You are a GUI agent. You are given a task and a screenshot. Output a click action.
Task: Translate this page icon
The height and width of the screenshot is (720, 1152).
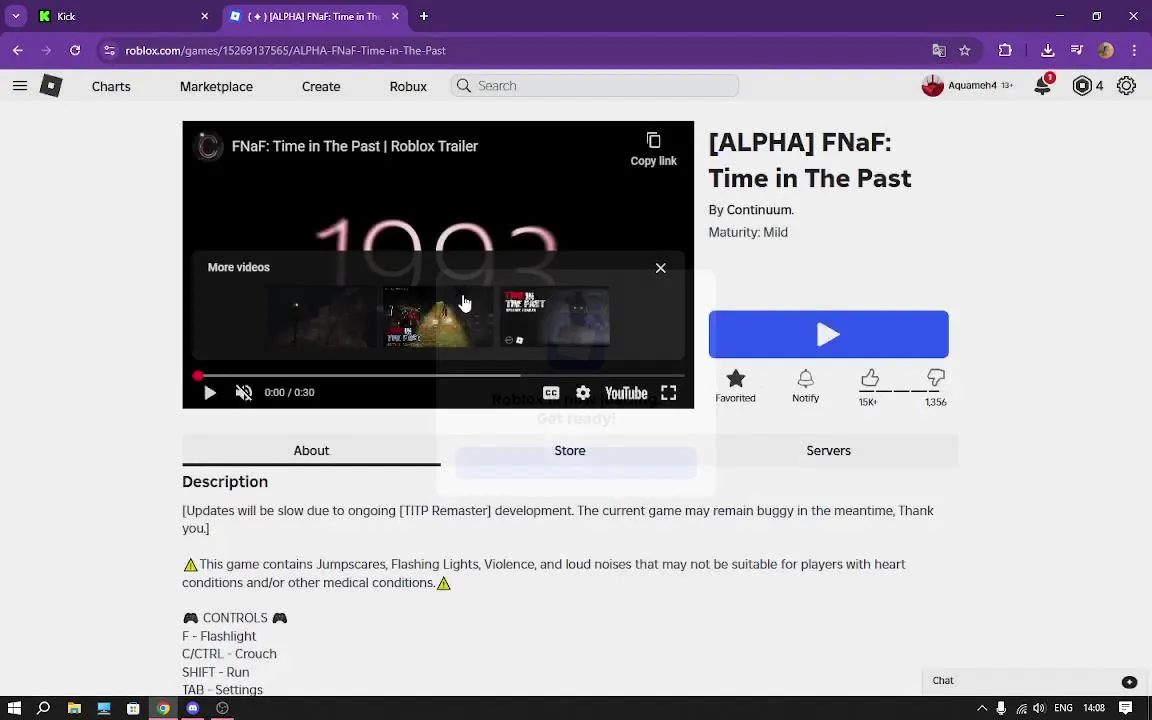[939, 51]
